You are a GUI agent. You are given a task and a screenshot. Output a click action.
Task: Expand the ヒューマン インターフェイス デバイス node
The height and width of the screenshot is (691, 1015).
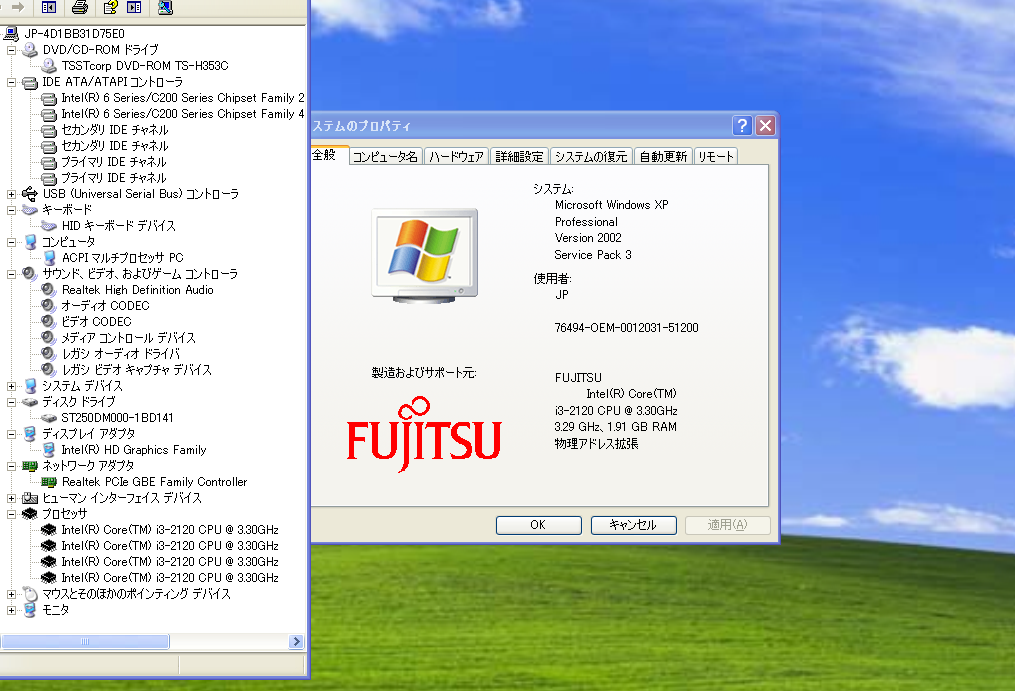tap(11, 498)
